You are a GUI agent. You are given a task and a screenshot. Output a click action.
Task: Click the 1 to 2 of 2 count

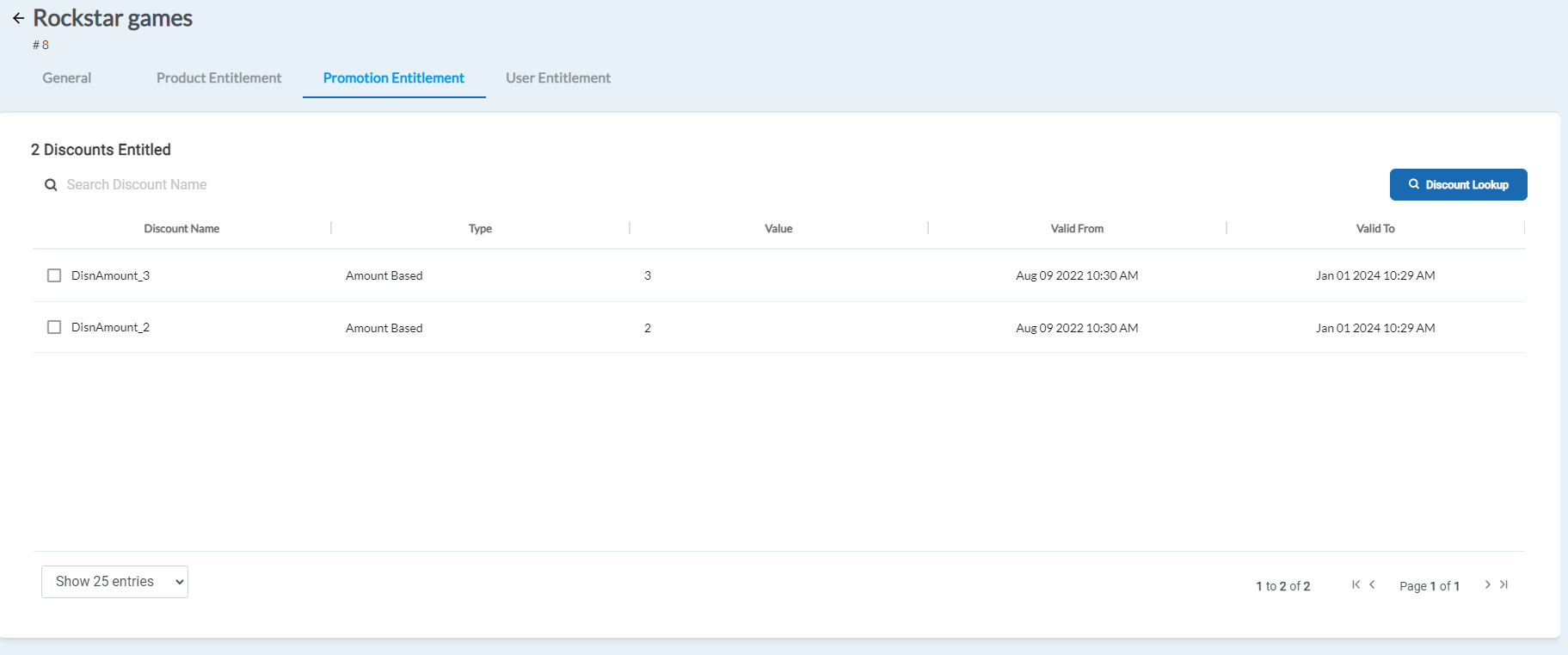coord(1283,586)
